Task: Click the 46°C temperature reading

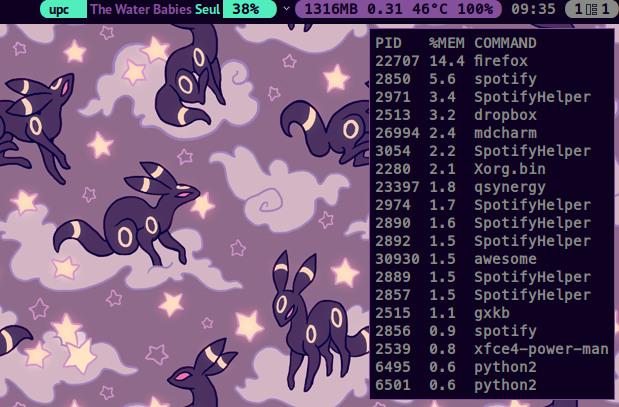Action: (x=430, y=9)
